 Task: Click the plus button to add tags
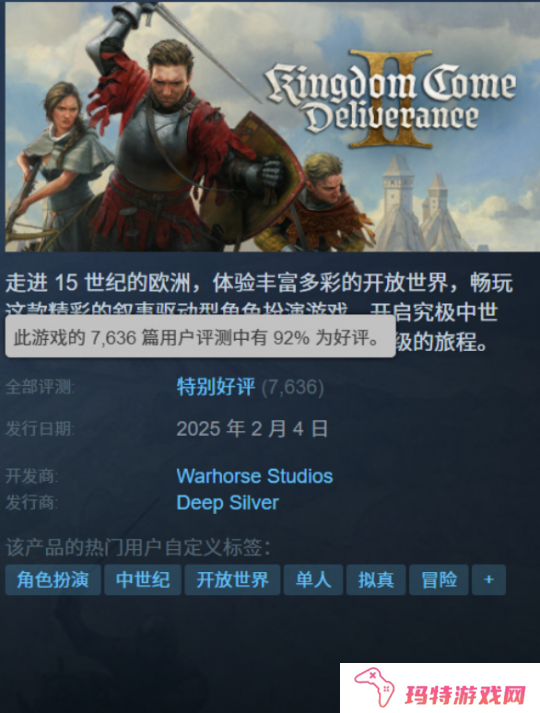pyautogui.click(x=489, y=580)
